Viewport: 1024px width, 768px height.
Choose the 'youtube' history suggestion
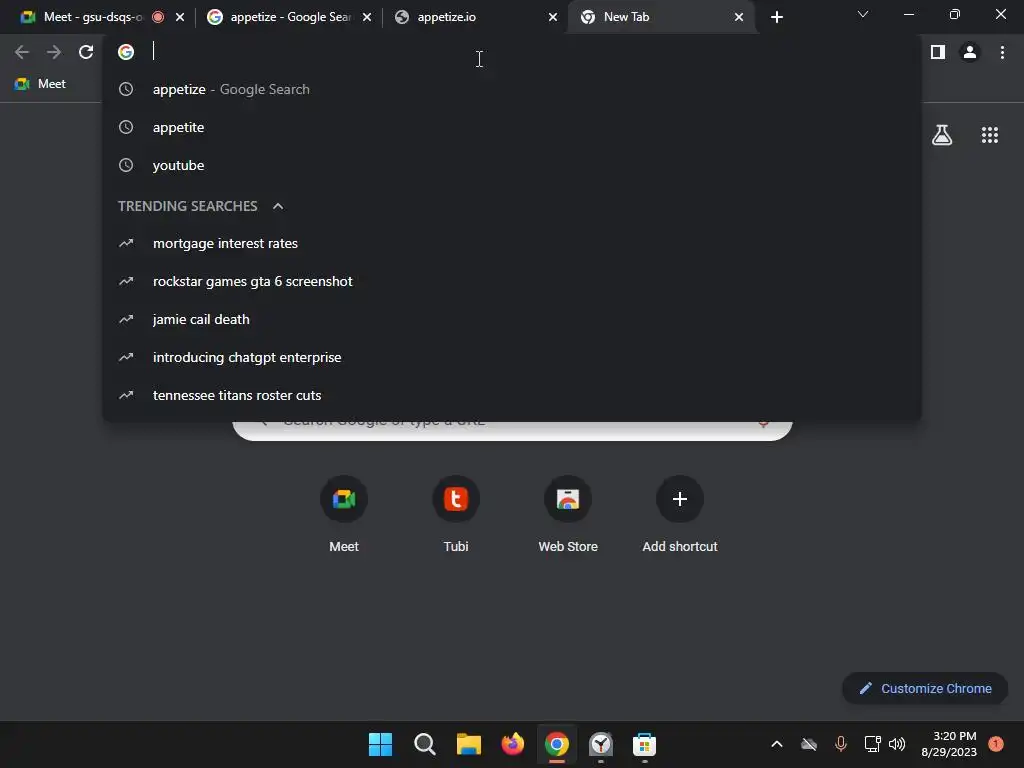click(511, 165)
